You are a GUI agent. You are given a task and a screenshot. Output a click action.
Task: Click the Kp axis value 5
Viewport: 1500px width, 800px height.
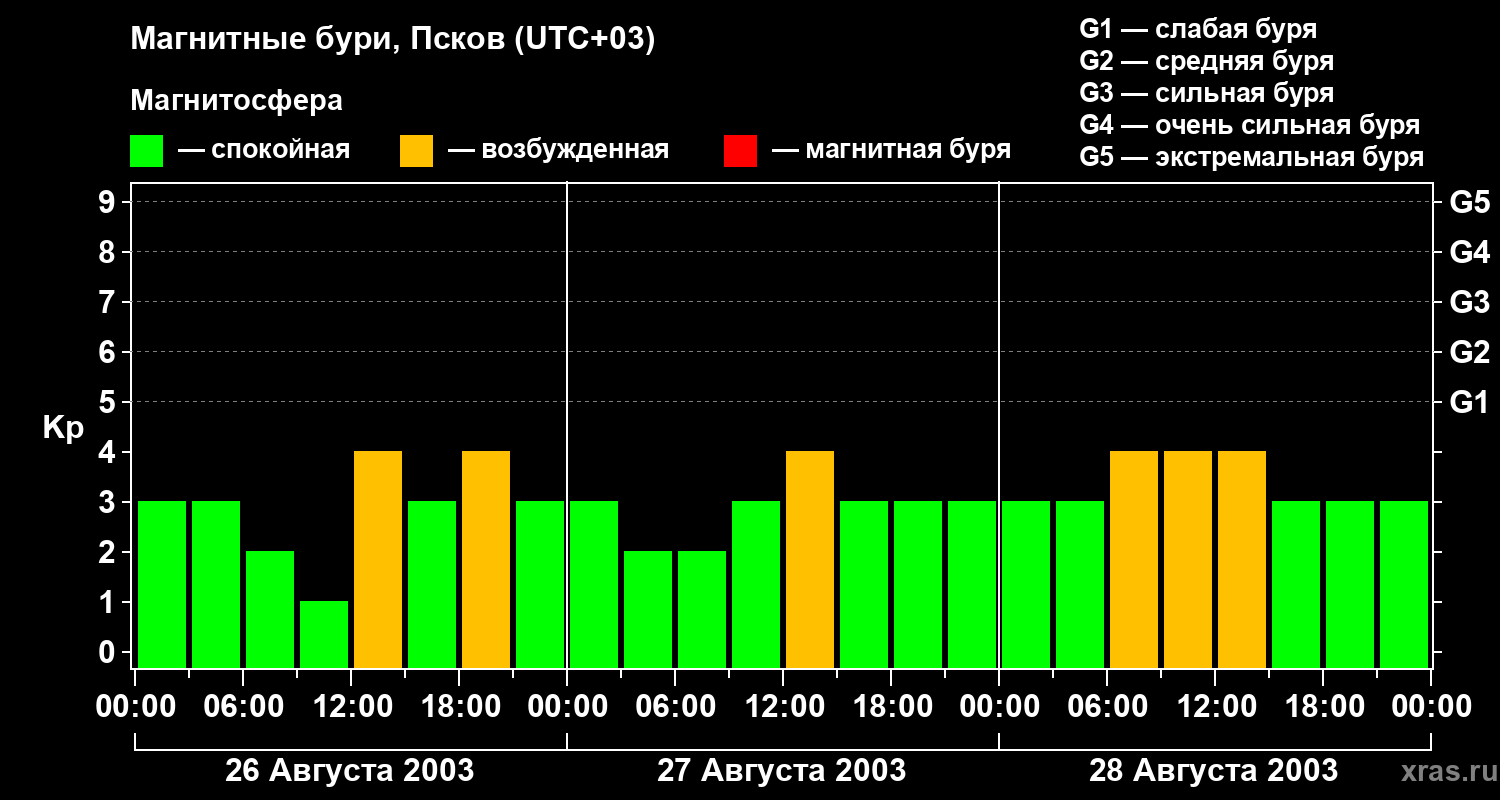109,403
